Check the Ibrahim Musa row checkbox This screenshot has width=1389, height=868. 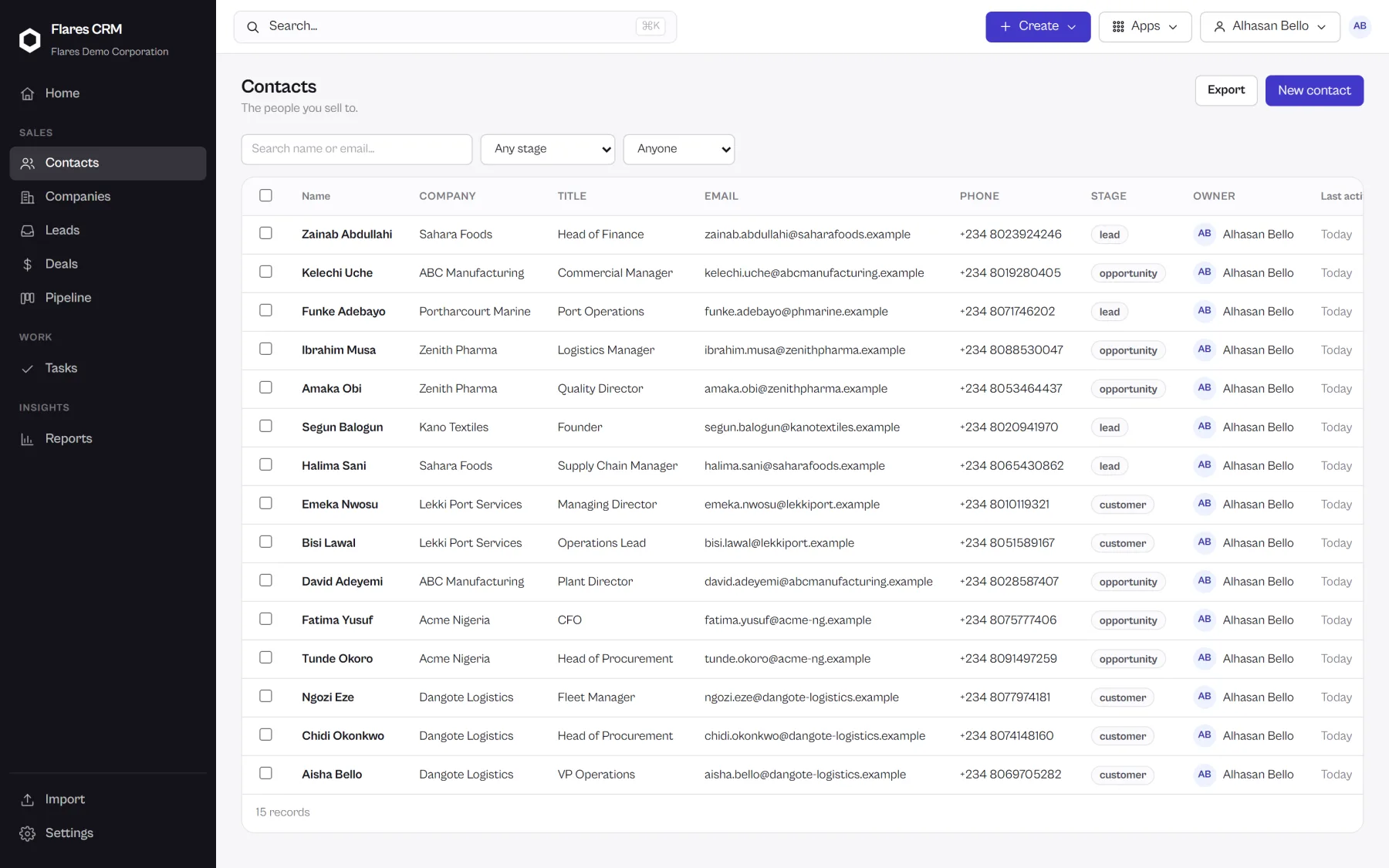click(265, 349)
